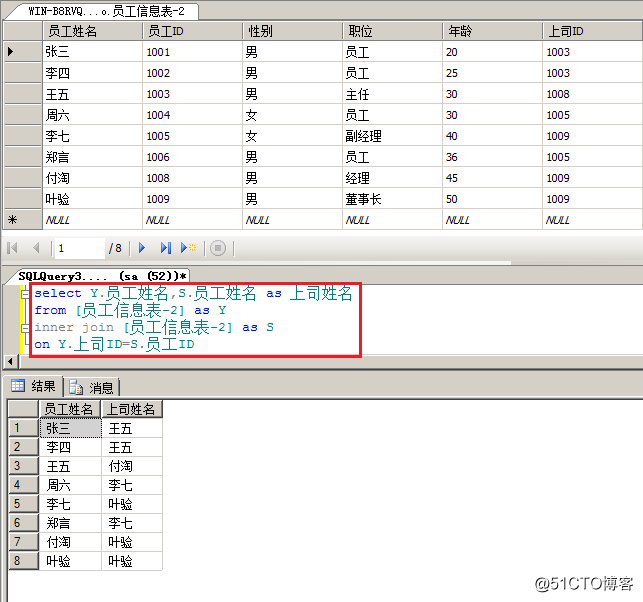The image size is (643, 602).
Task: Click 女 gender cell in 周六 row
Action: point(293,115)
